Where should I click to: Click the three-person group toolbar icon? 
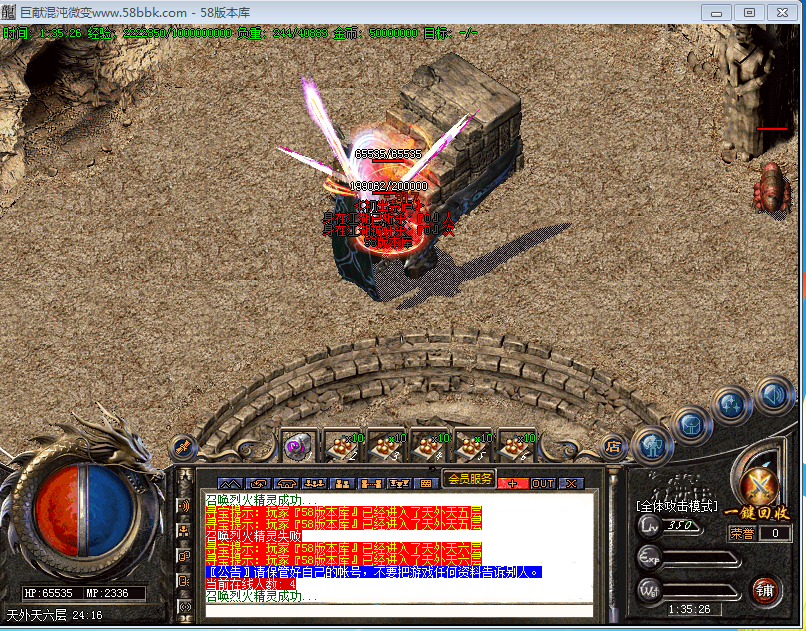pos(315,484)
